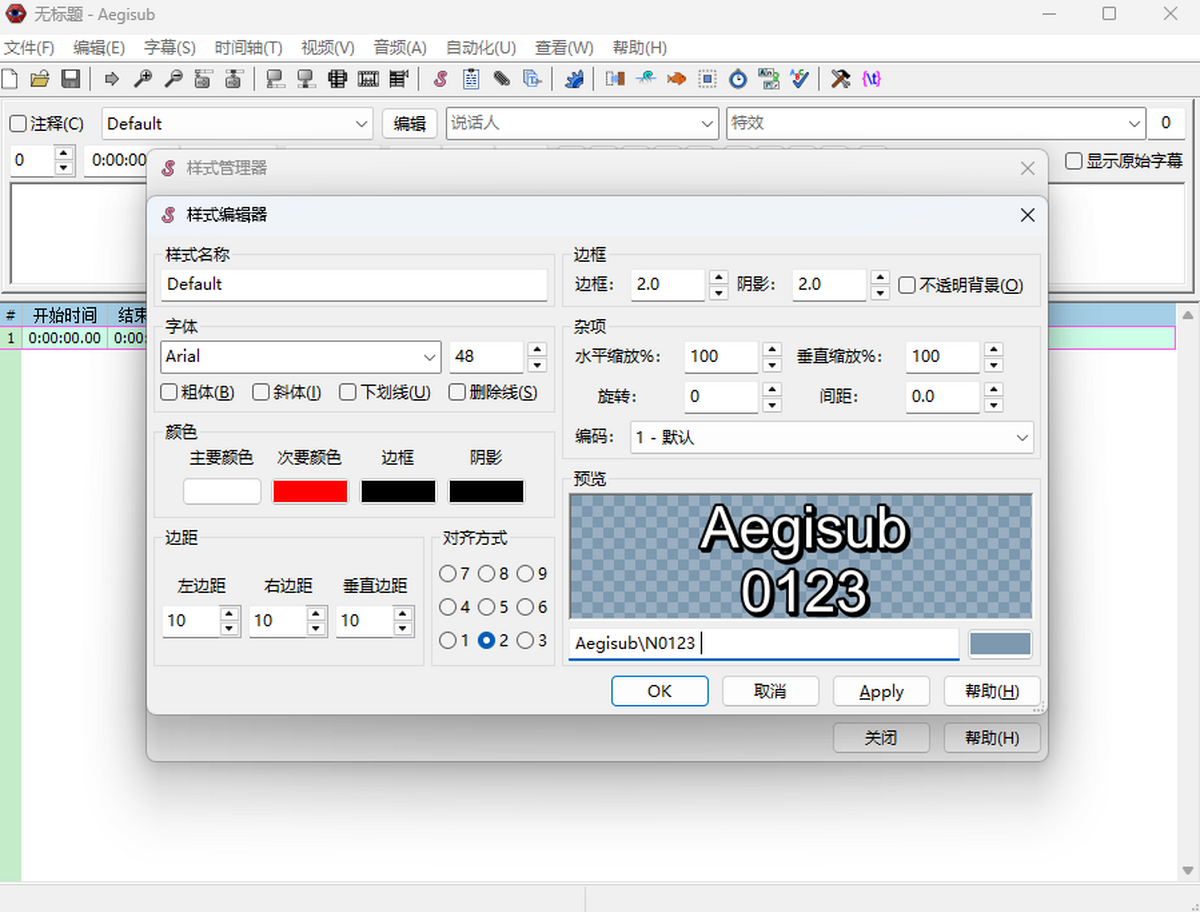Open Spell Checker checkmark icon

(x=799, y=78)
